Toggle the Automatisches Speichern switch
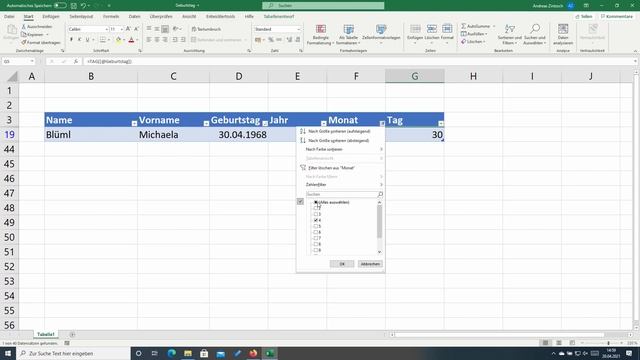Screen dimensions: 640x360 click(60, 6)
